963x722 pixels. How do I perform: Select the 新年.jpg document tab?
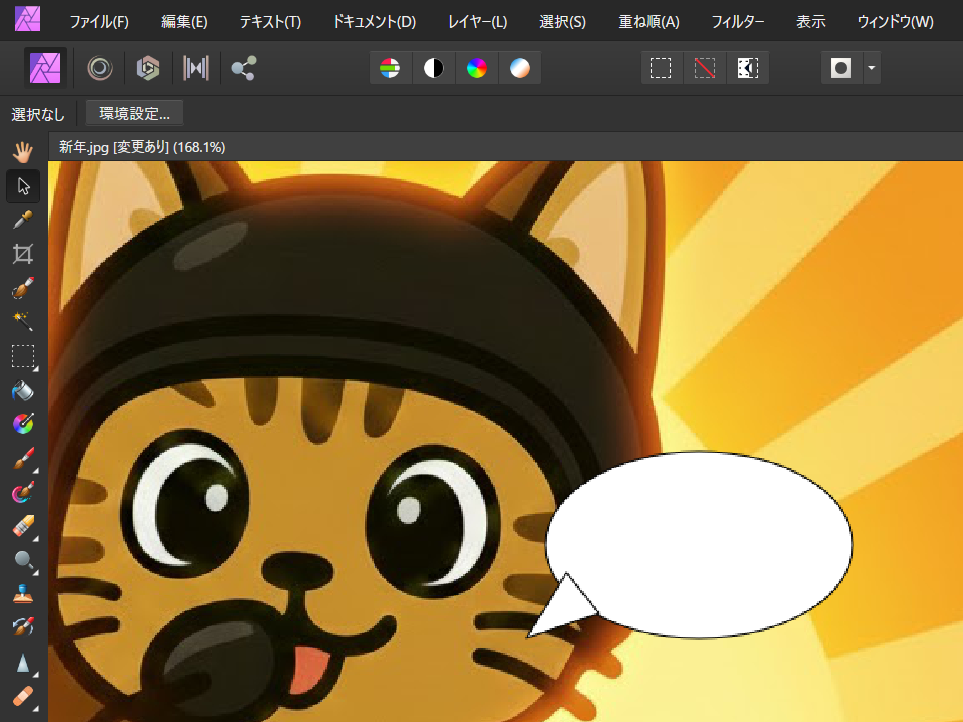141,147
